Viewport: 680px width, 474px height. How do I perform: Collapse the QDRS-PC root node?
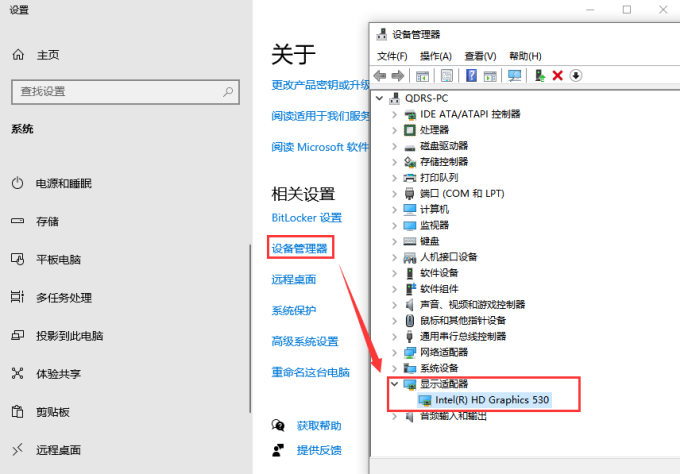coord(378,98)
